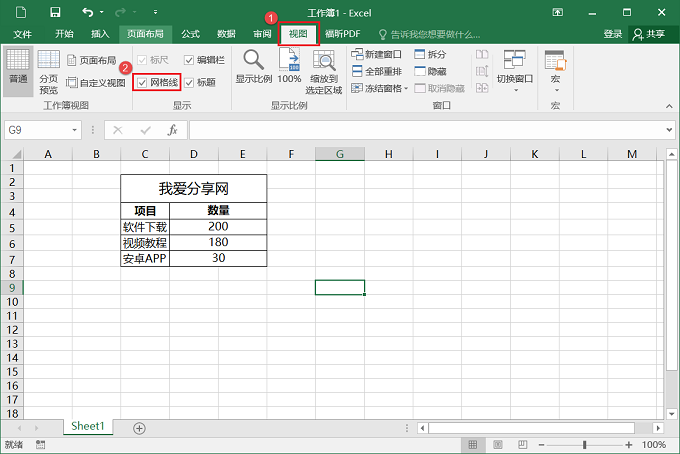Click the Save icon in title bar
Viewport: 680px width, 454px height.
click(54, 12)
